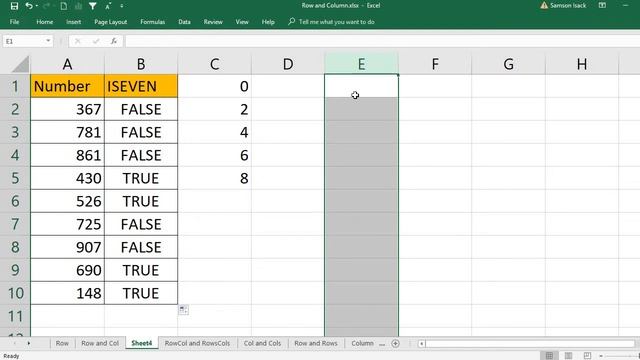Select the TRUE cell beside 690
This screenshot has height=360, width=640.
tap(141, 270)
